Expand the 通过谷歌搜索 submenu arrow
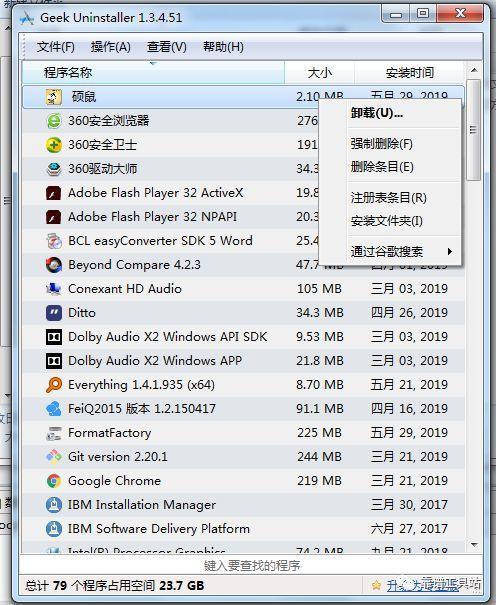 [450, 252]
